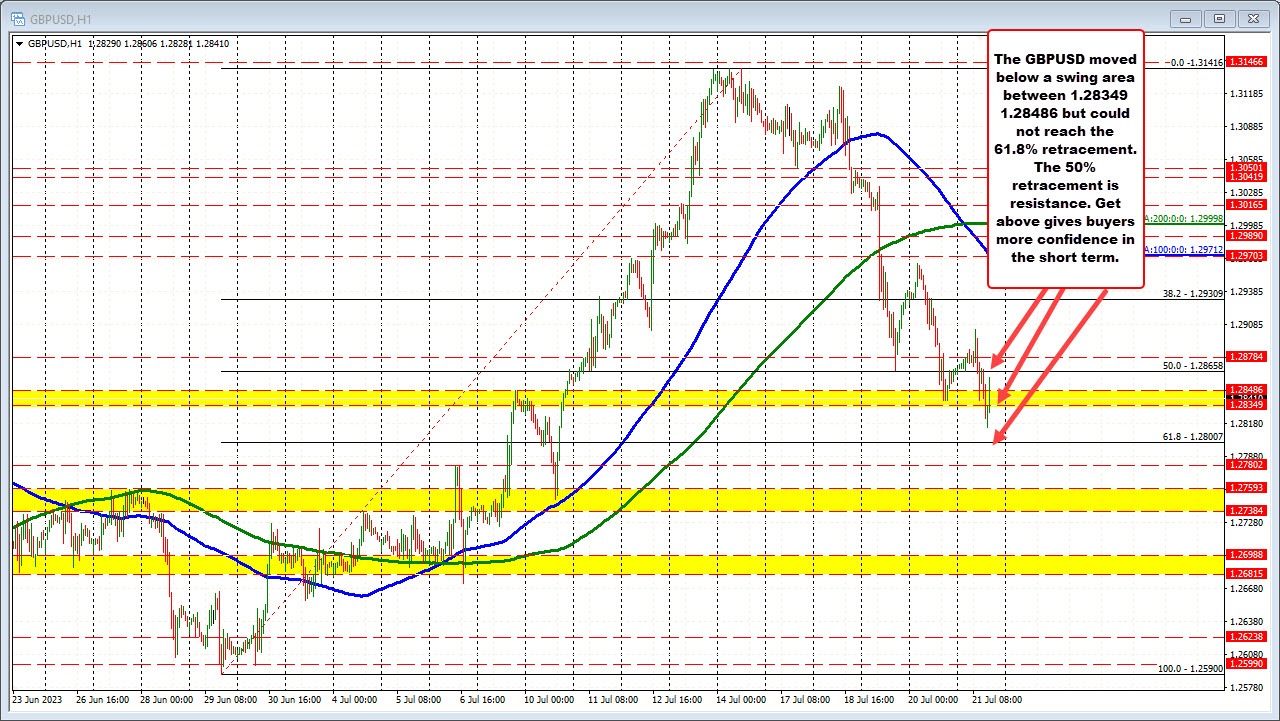Select the red annotation text box
This screenshot has height=721, width=1280.
[1064, 159]
